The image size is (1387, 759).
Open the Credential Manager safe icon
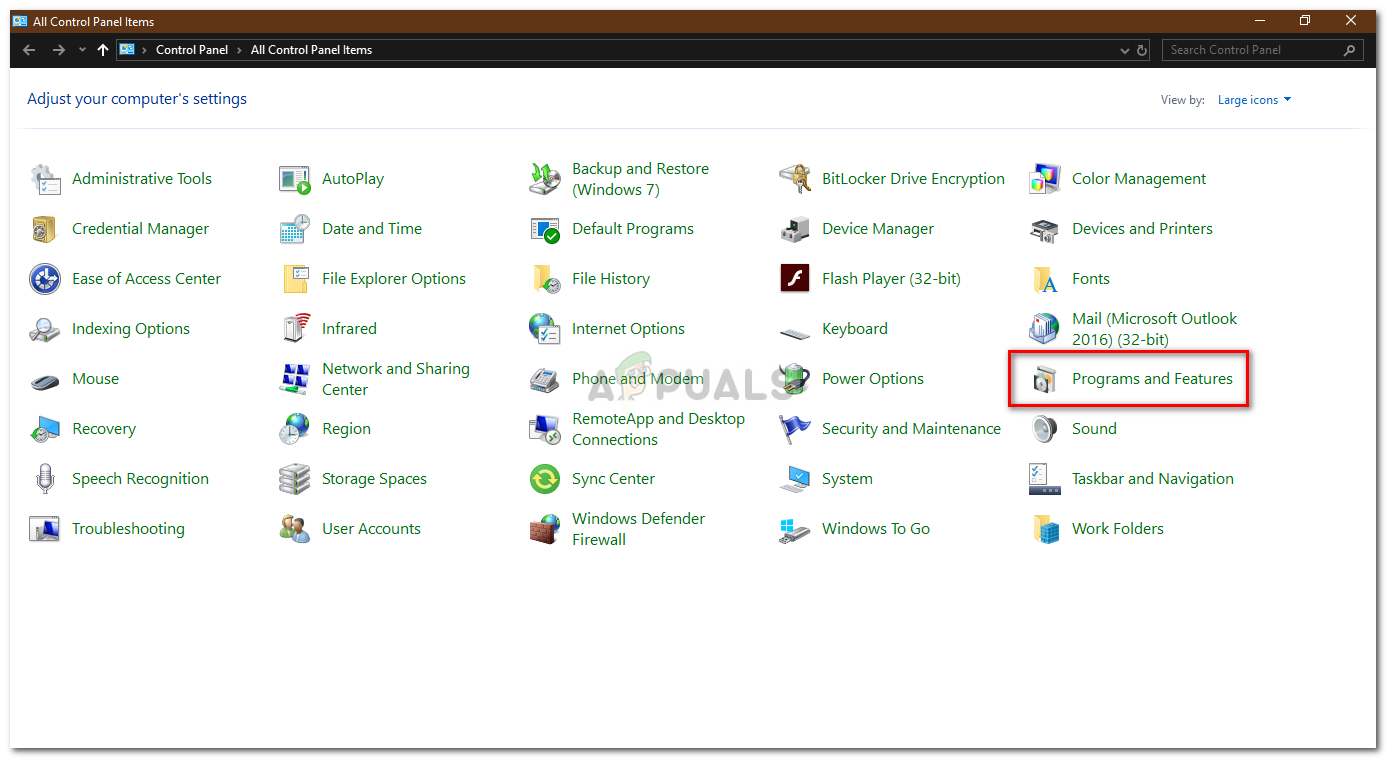point(45,229)
